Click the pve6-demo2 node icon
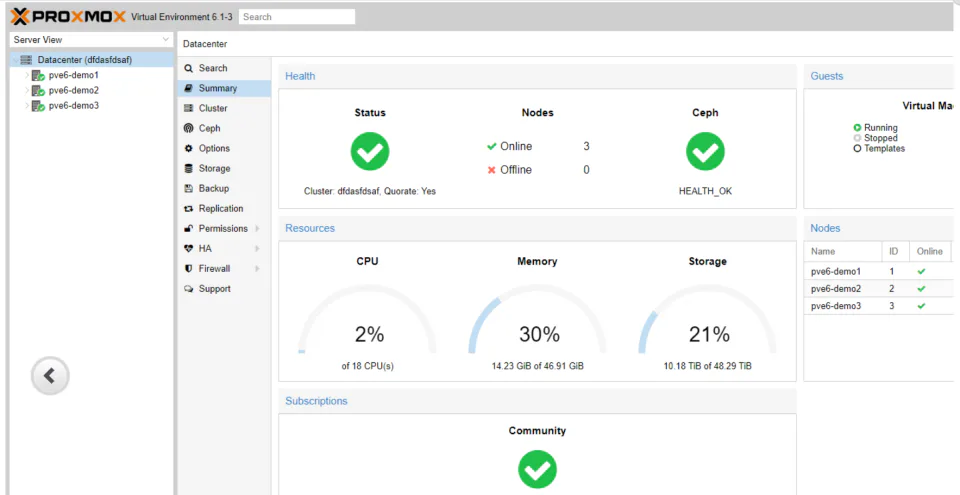This screenshot has width=960, height=495. [39, 91]
